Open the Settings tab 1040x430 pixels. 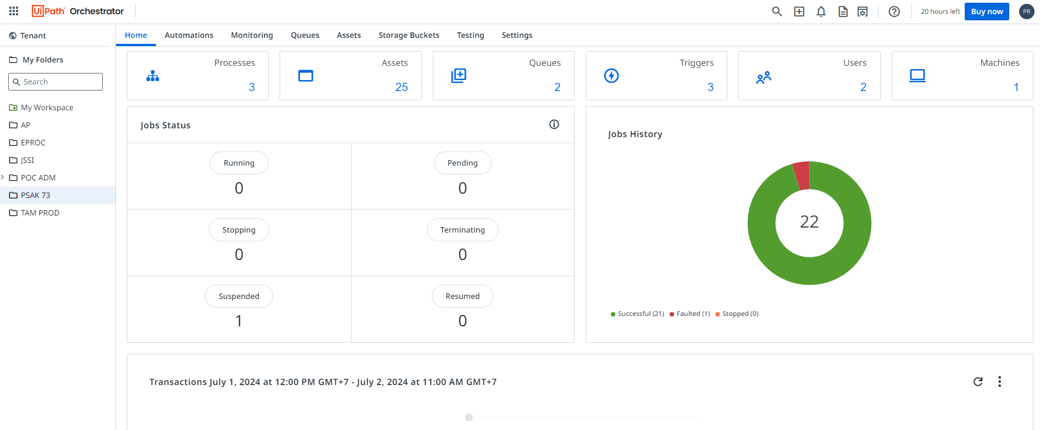pos(517,35)
